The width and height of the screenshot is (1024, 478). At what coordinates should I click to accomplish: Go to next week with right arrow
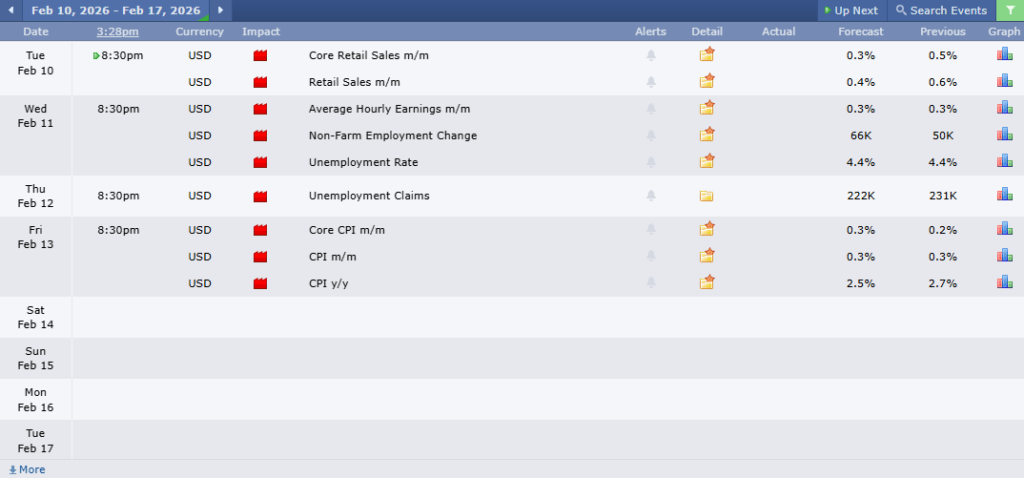coord(220,11)
